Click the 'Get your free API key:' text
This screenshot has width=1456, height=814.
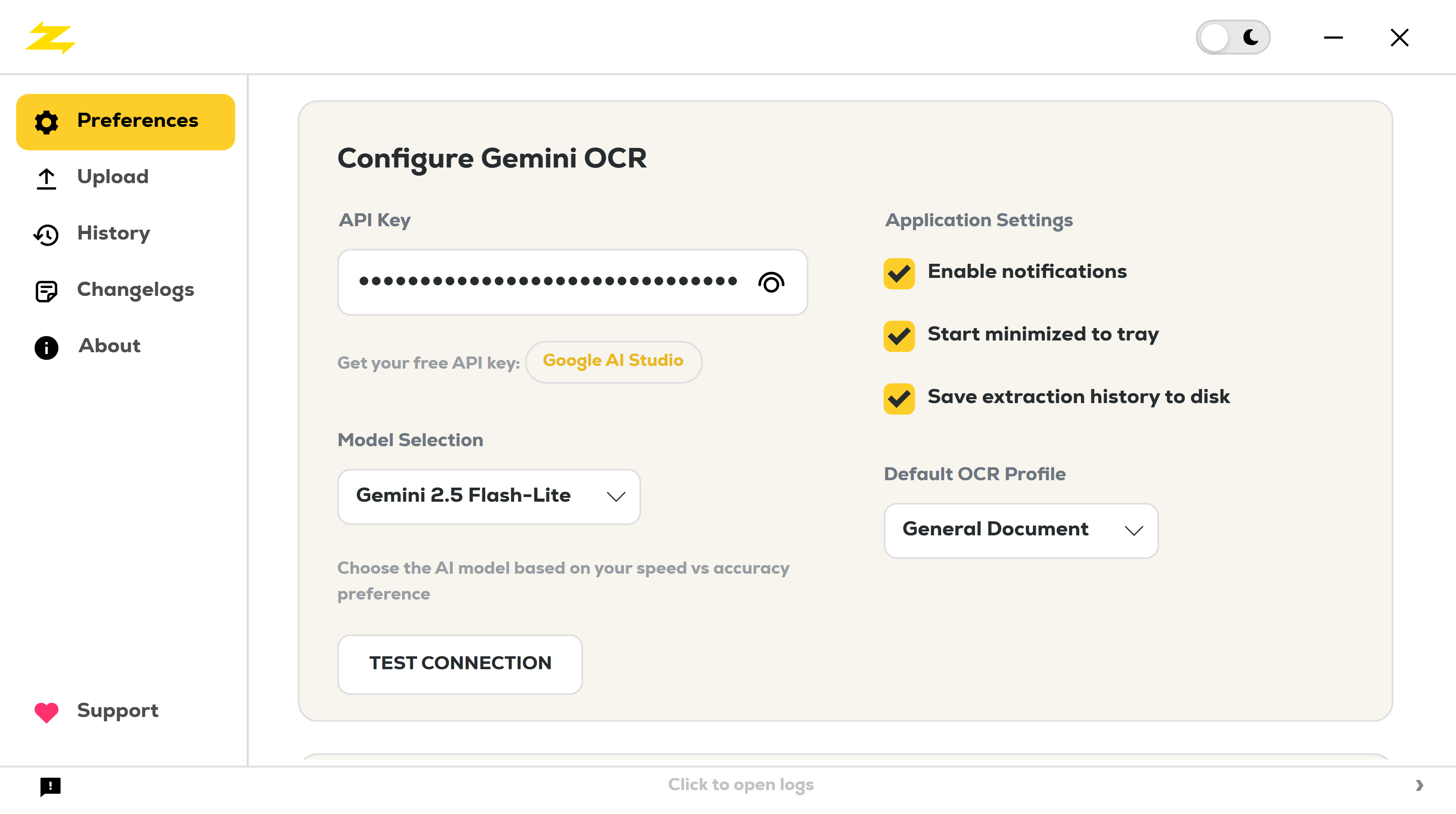pos(428,363)
